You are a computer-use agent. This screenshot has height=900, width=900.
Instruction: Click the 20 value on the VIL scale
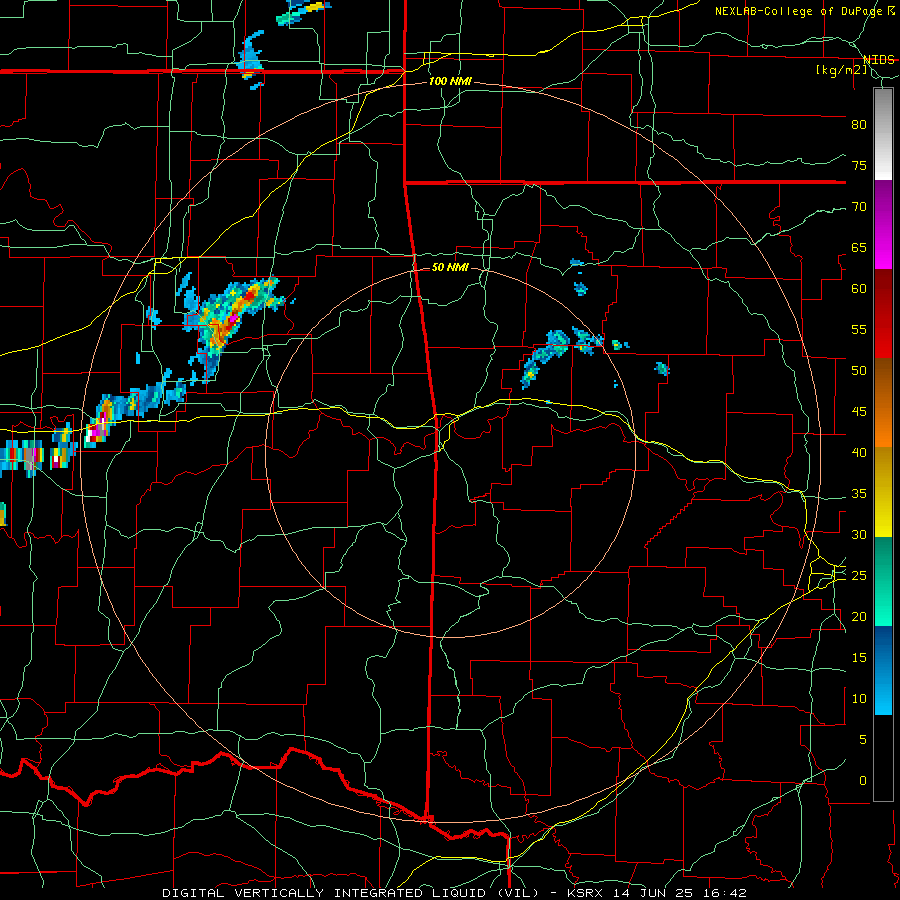coord(859,617)
